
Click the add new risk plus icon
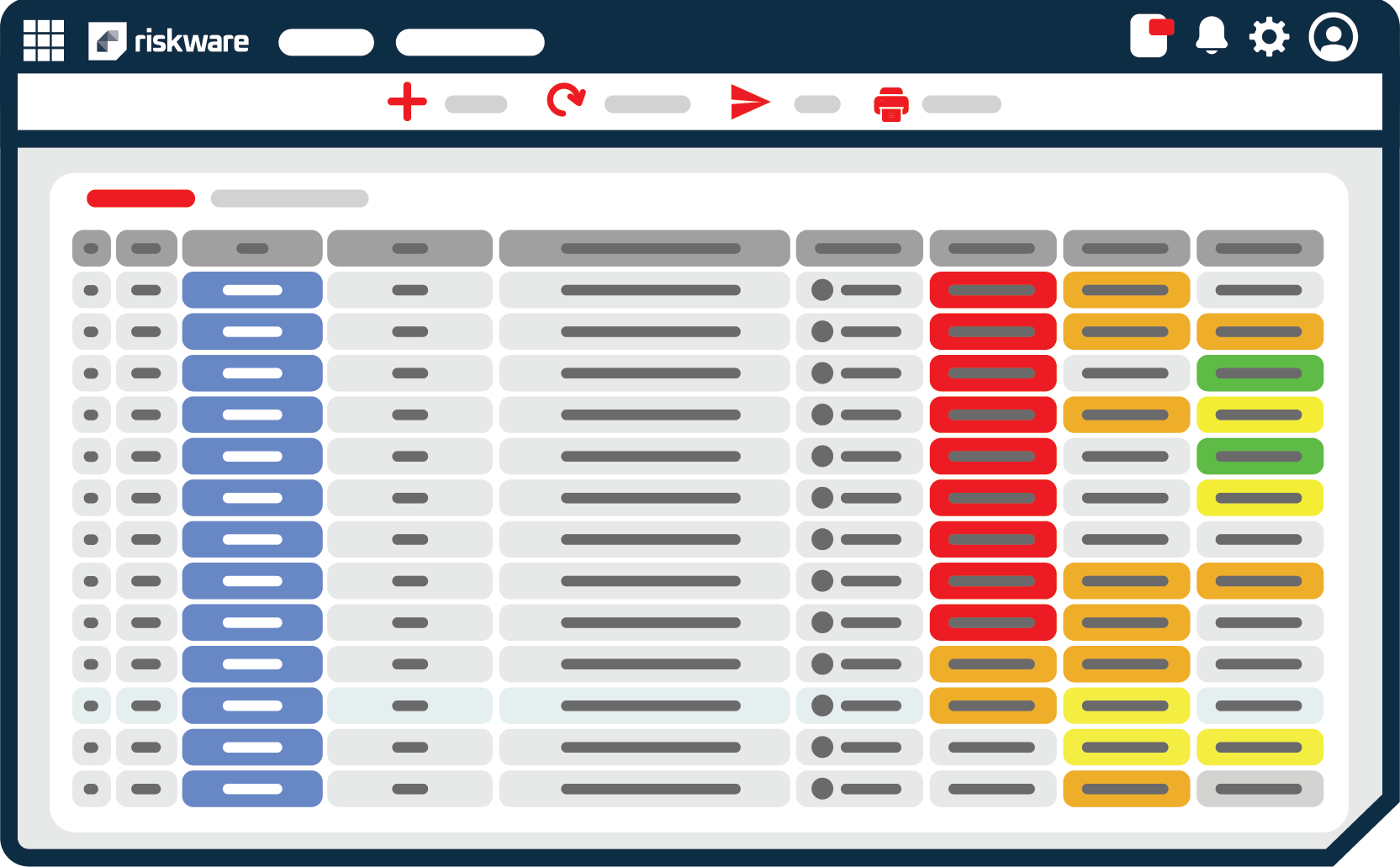point(407,103)
